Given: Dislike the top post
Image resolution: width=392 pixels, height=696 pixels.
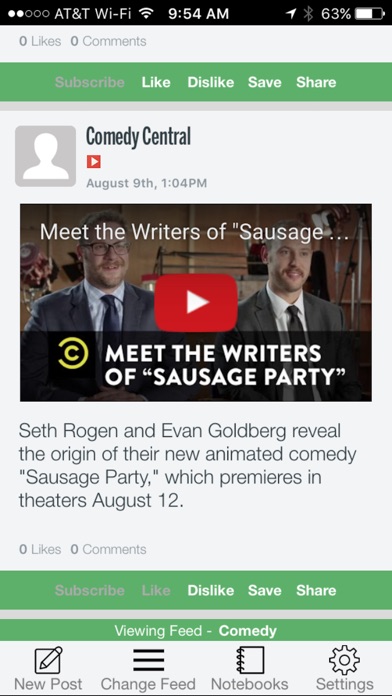Looking at the screenshot, I should (x=210, y=82).
